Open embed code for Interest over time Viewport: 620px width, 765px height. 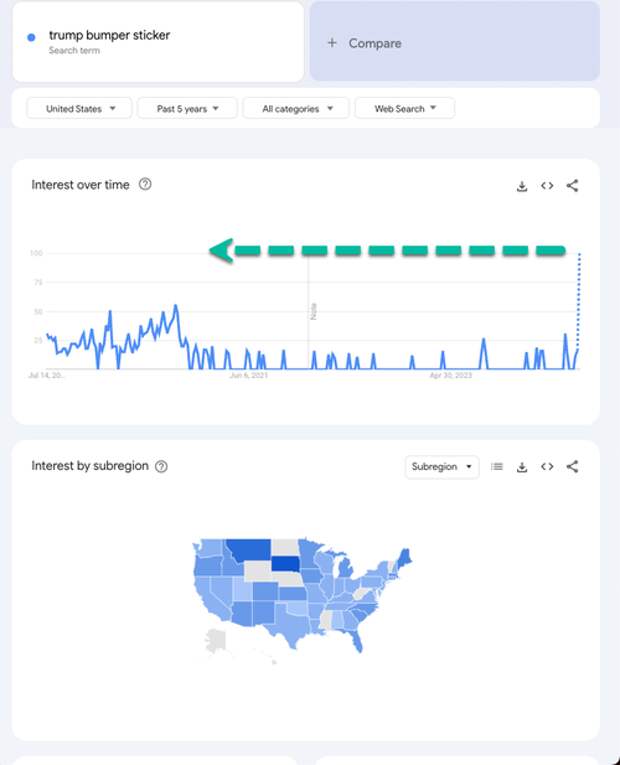(547, 185)
